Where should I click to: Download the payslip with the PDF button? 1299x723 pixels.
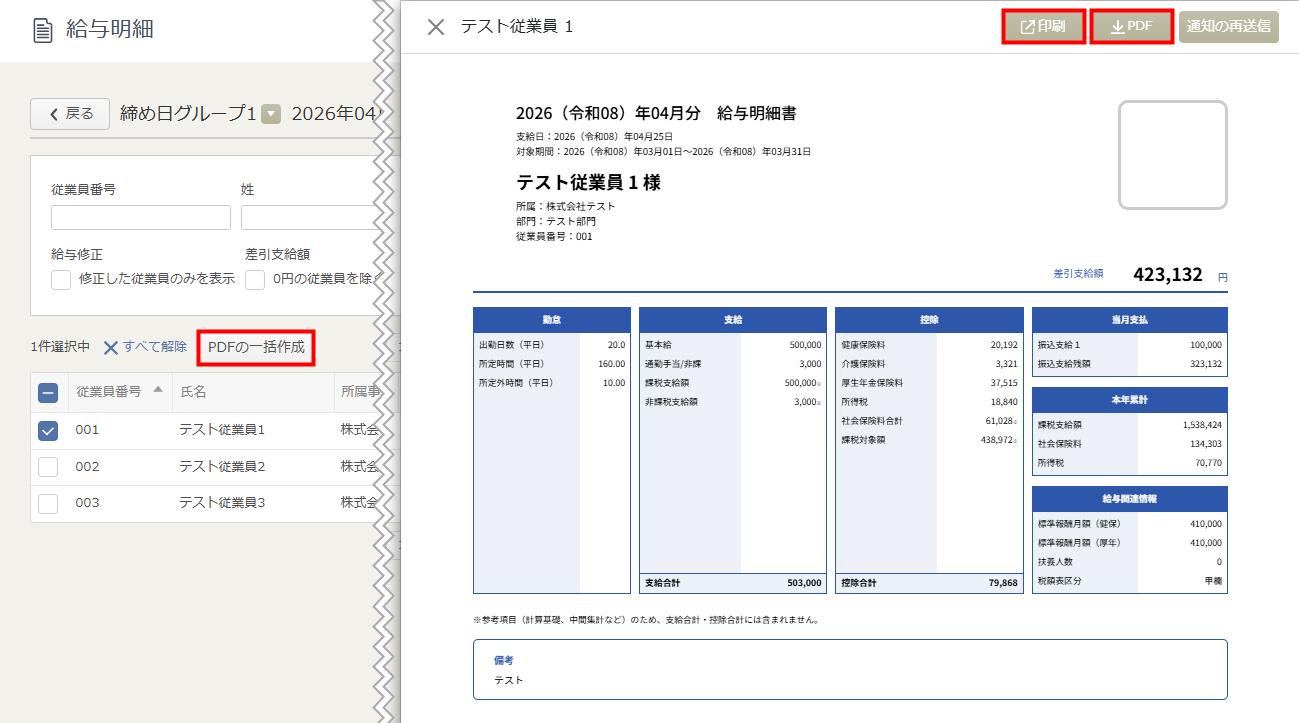click(1131, 27)
